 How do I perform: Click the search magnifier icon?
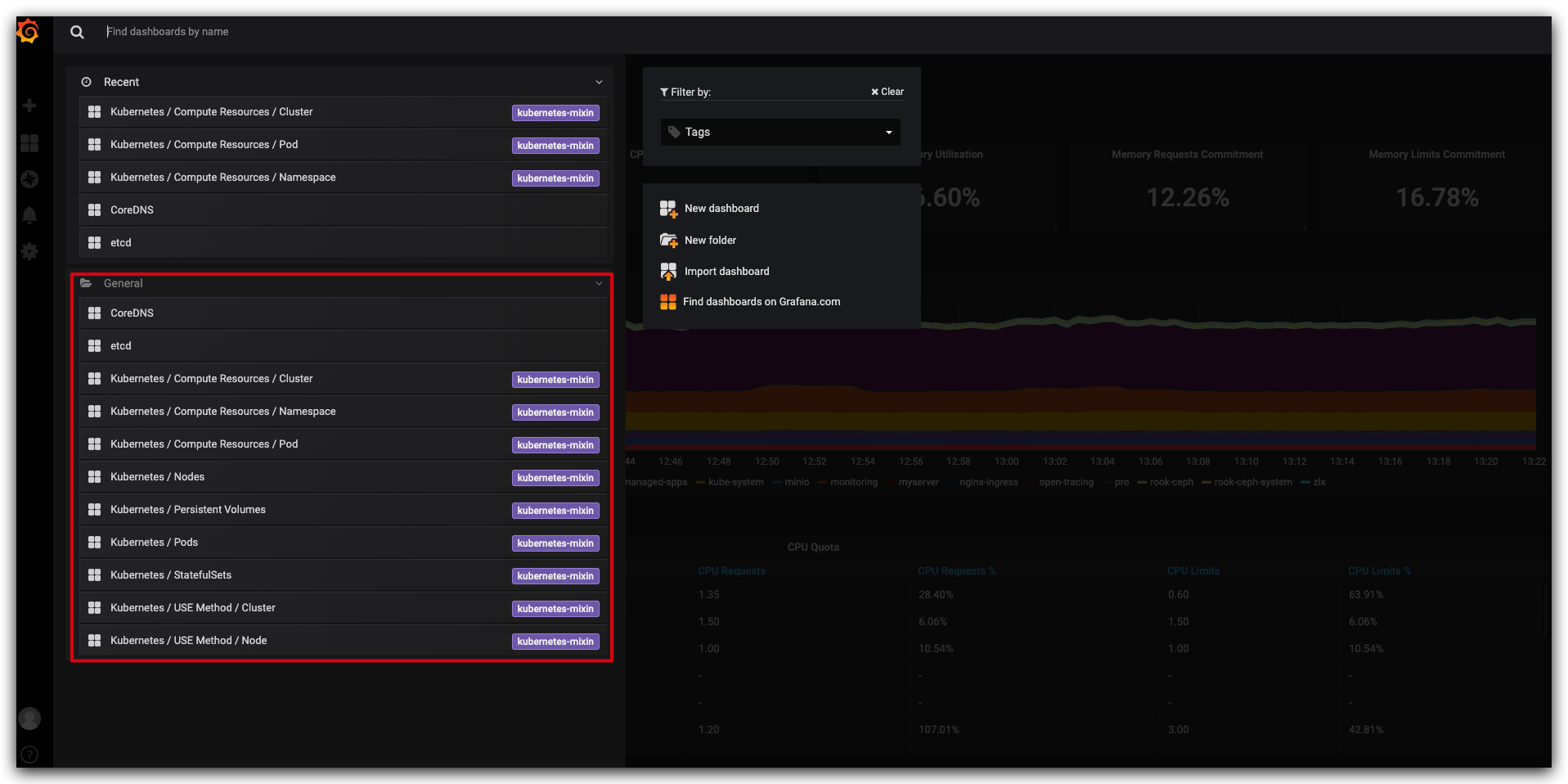77,32
